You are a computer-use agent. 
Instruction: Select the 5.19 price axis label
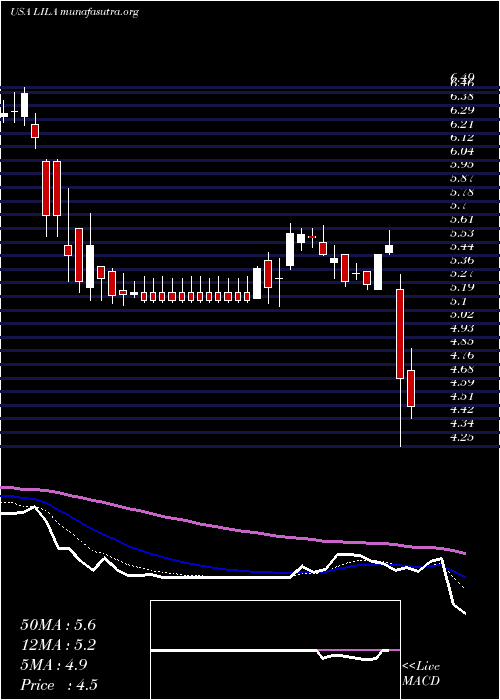click(x=462, y=288)
